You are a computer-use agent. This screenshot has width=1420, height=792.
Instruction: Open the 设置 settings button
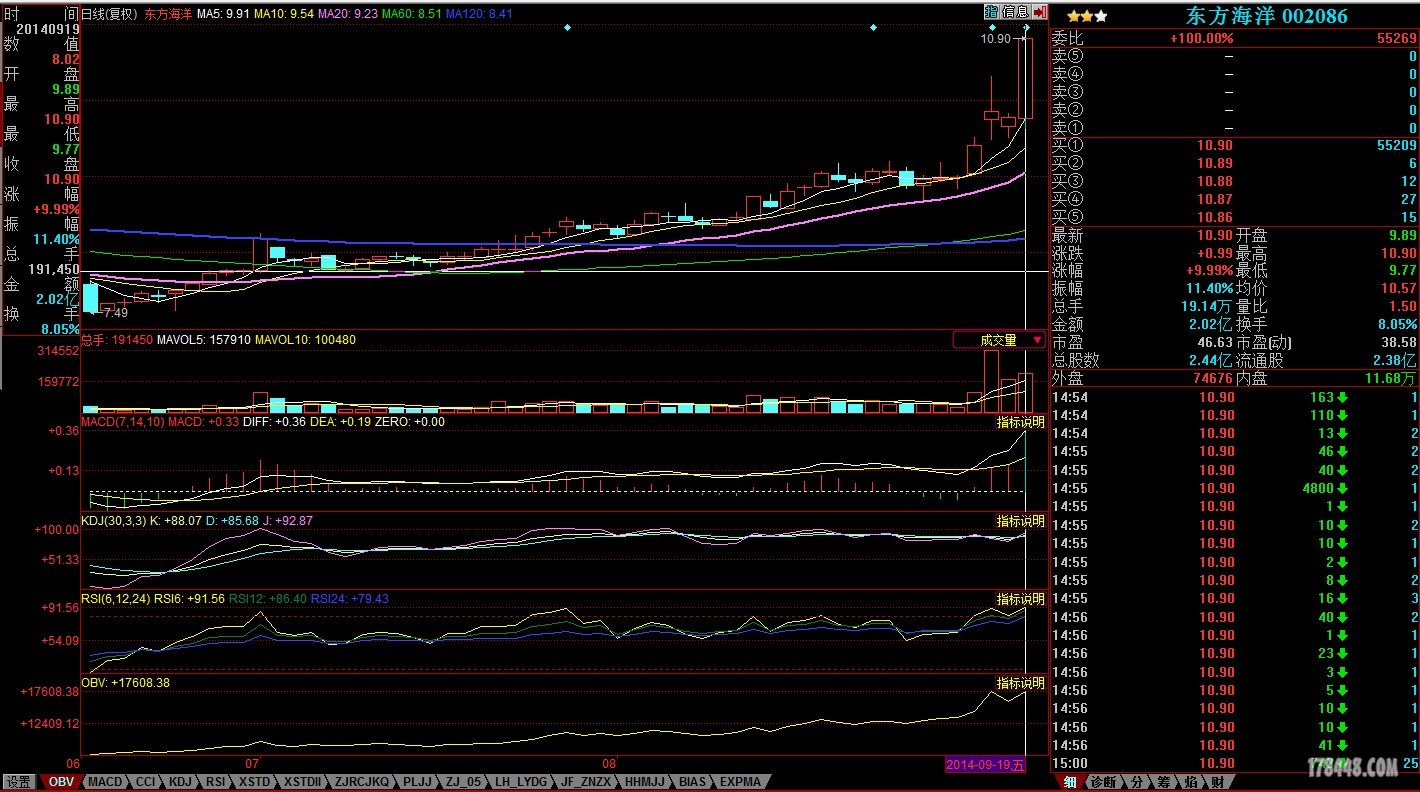[x=19, y=782]
